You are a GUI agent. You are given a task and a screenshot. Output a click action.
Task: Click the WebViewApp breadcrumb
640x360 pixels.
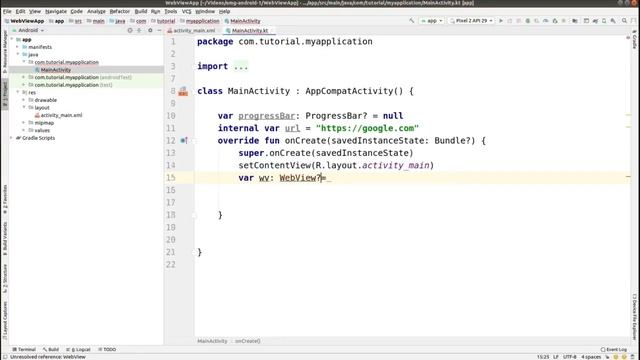coord(24,21)
